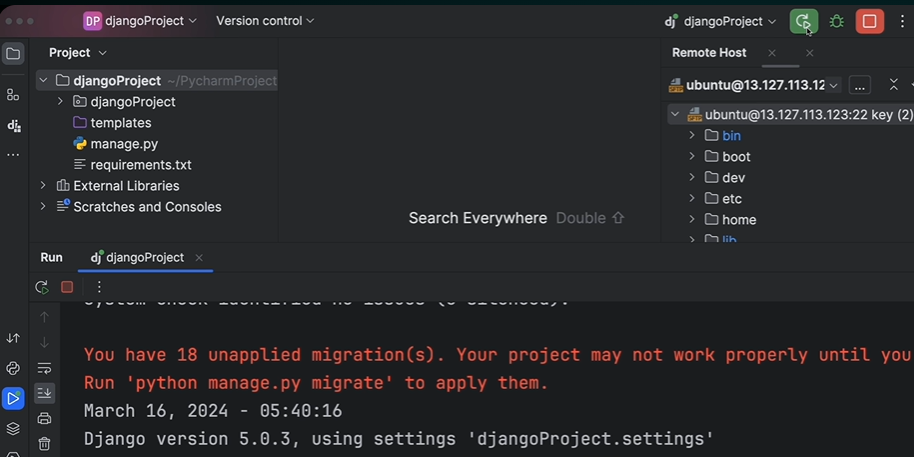The width and height of the screenshot is (914, 457).
Task: Click 'You have 18 unapplied migration(s)' warning line
Action: click(498, 355)
